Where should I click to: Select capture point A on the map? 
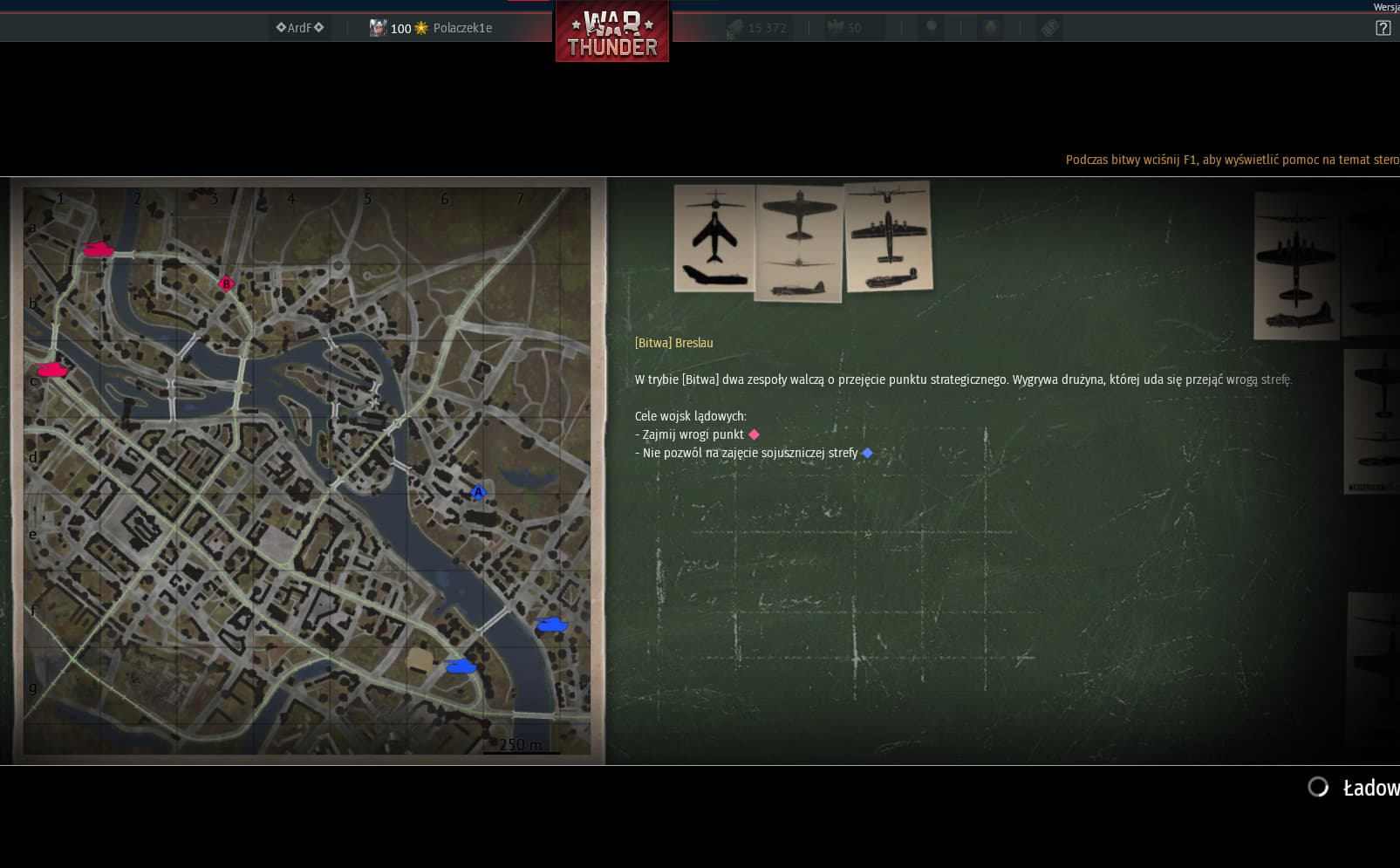(x=478, y=492)
